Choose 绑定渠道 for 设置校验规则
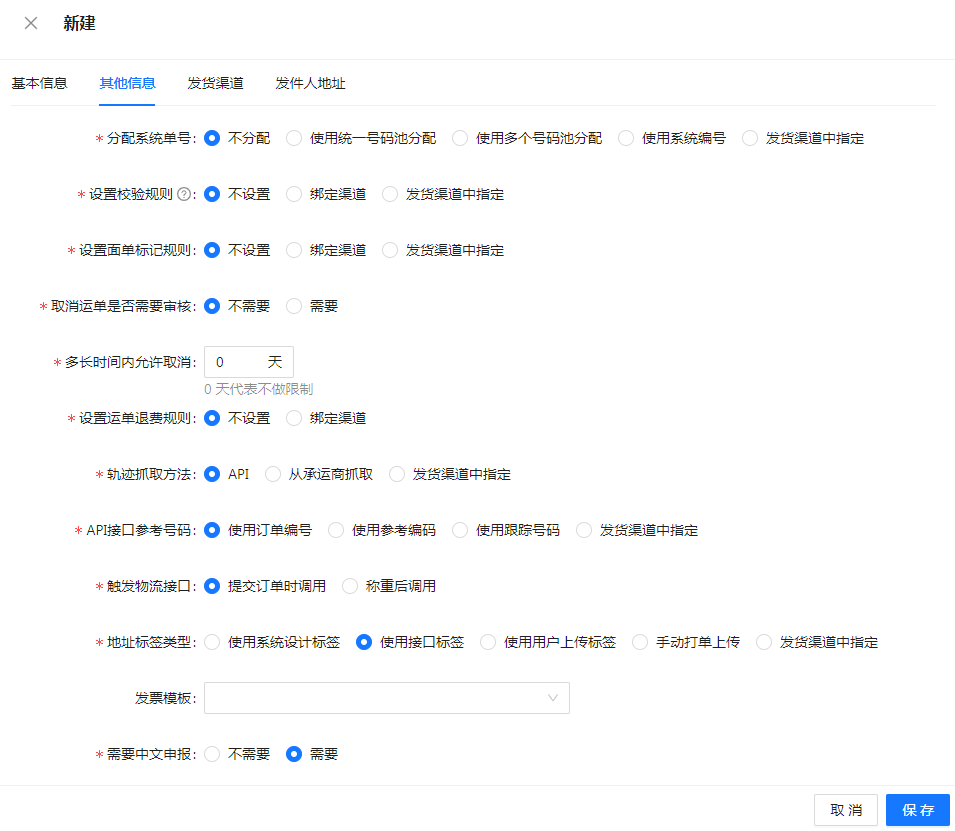This screenshot has height=831, width=955. tap(294, 194)
